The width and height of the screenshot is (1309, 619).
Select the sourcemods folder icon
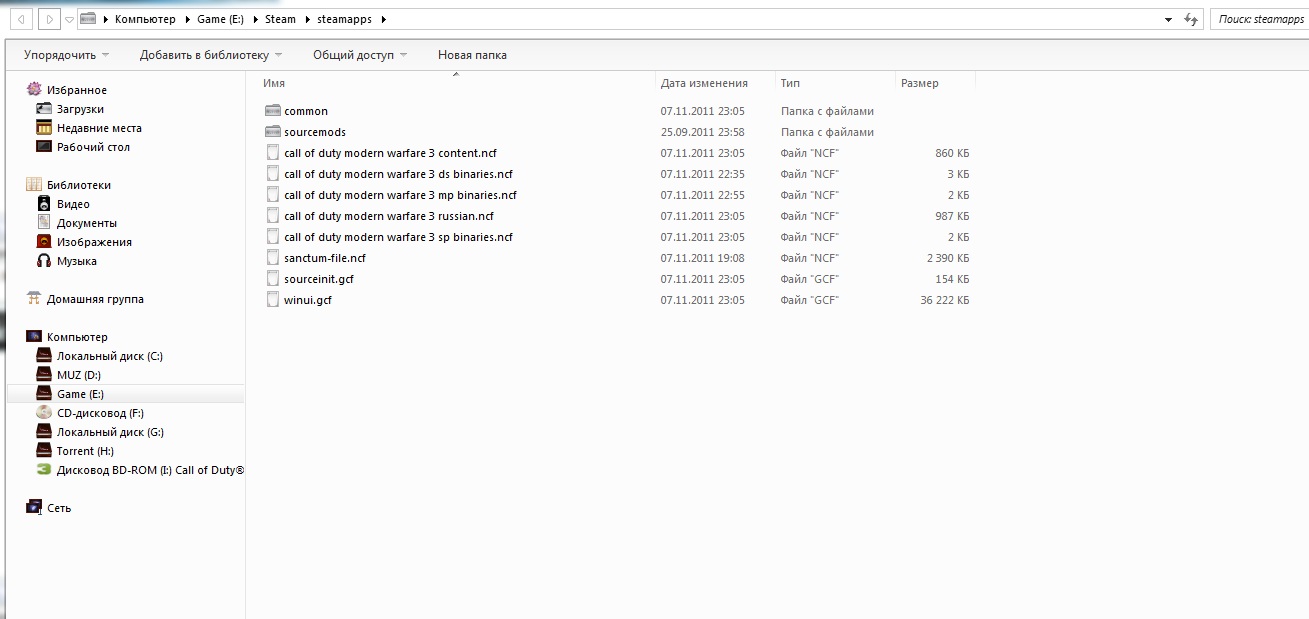click(x=273, y=132)
